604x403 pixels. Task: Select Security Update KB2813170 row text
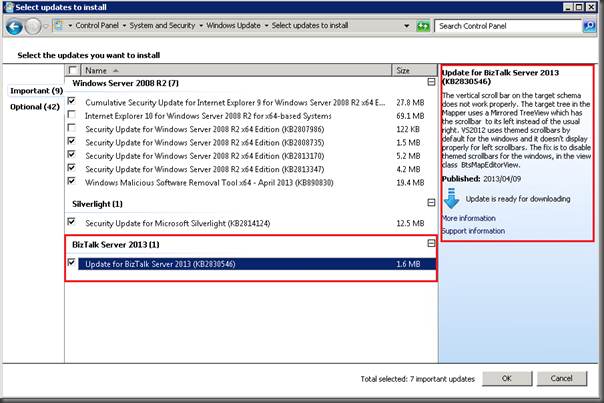pos(205,156)
